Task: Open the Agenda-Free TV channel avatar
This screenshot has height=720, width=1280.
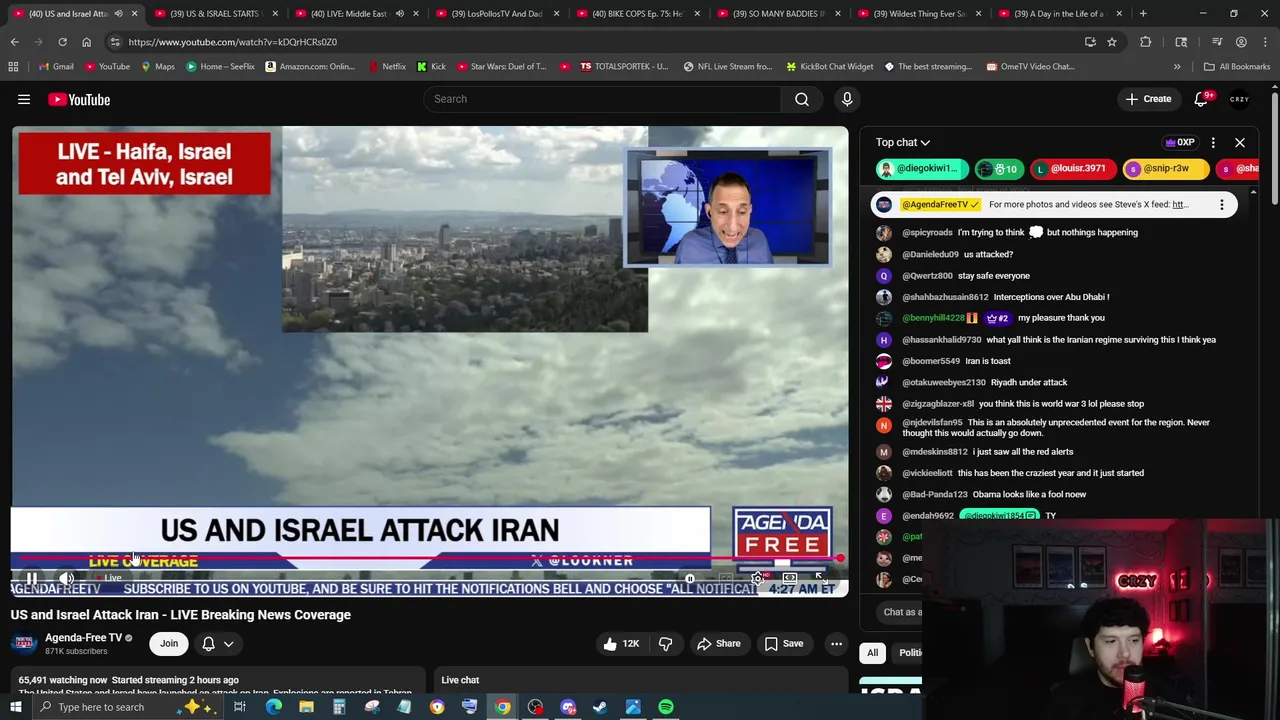Action: 24,644
